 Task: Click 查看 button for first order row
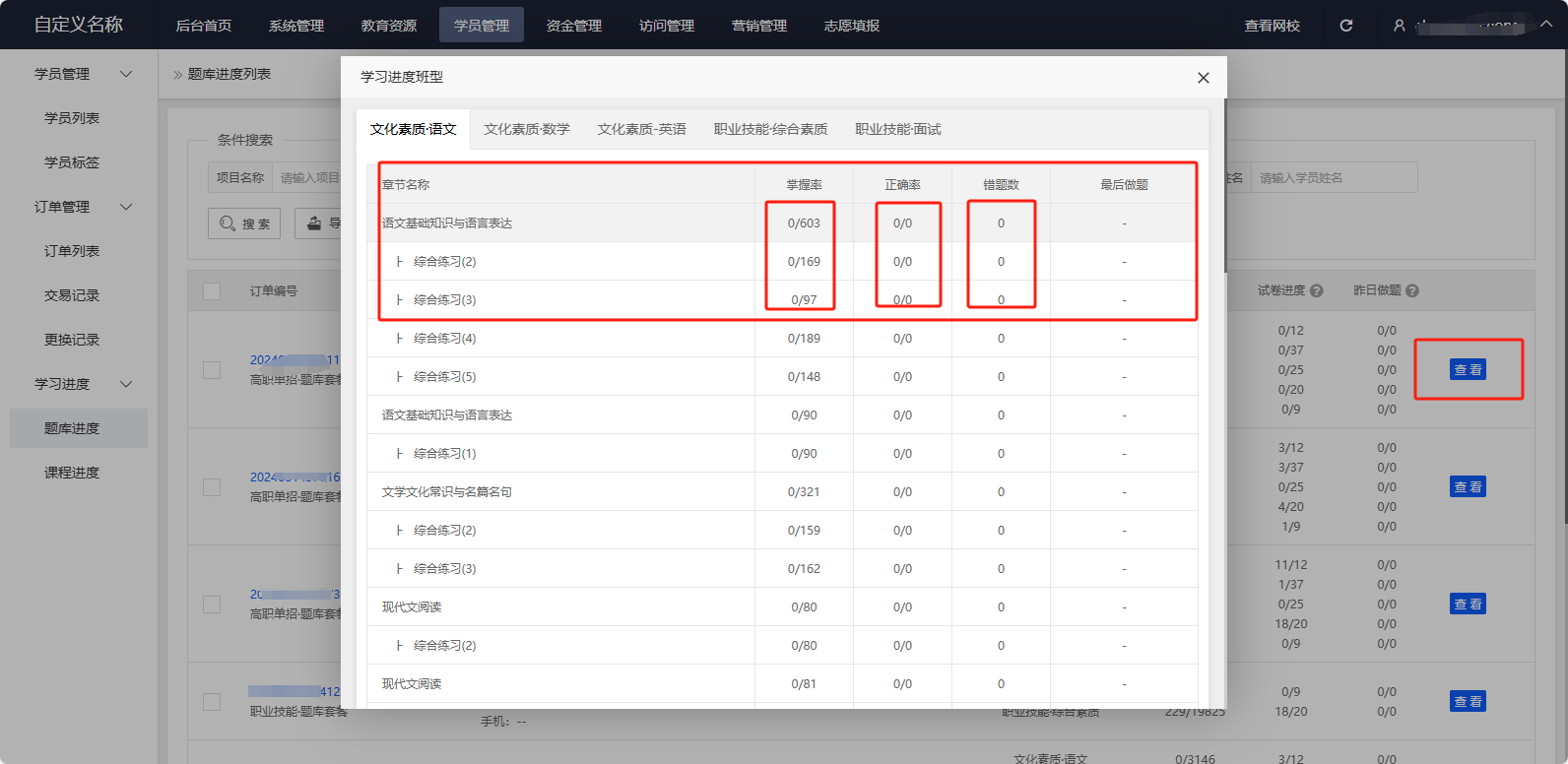[x=1468, y=369]
